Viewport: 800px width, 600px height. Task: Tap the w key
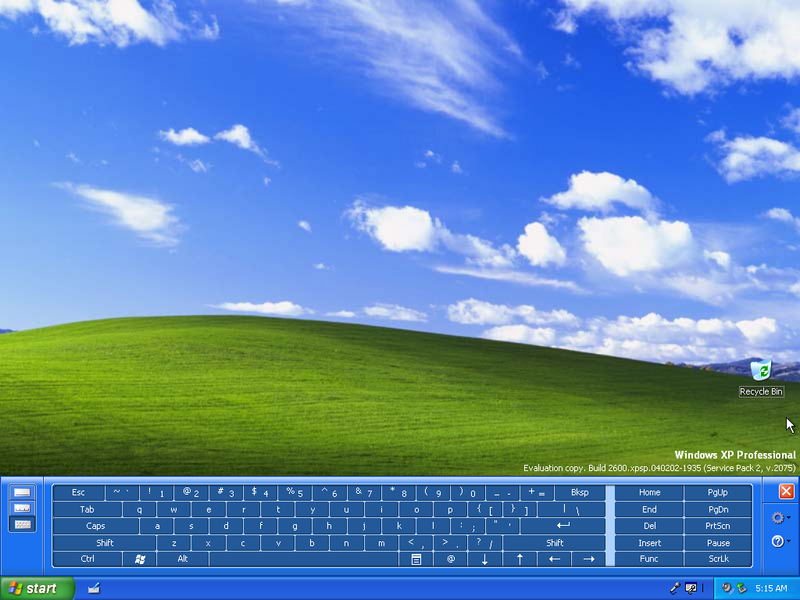(x=174, y=510)
